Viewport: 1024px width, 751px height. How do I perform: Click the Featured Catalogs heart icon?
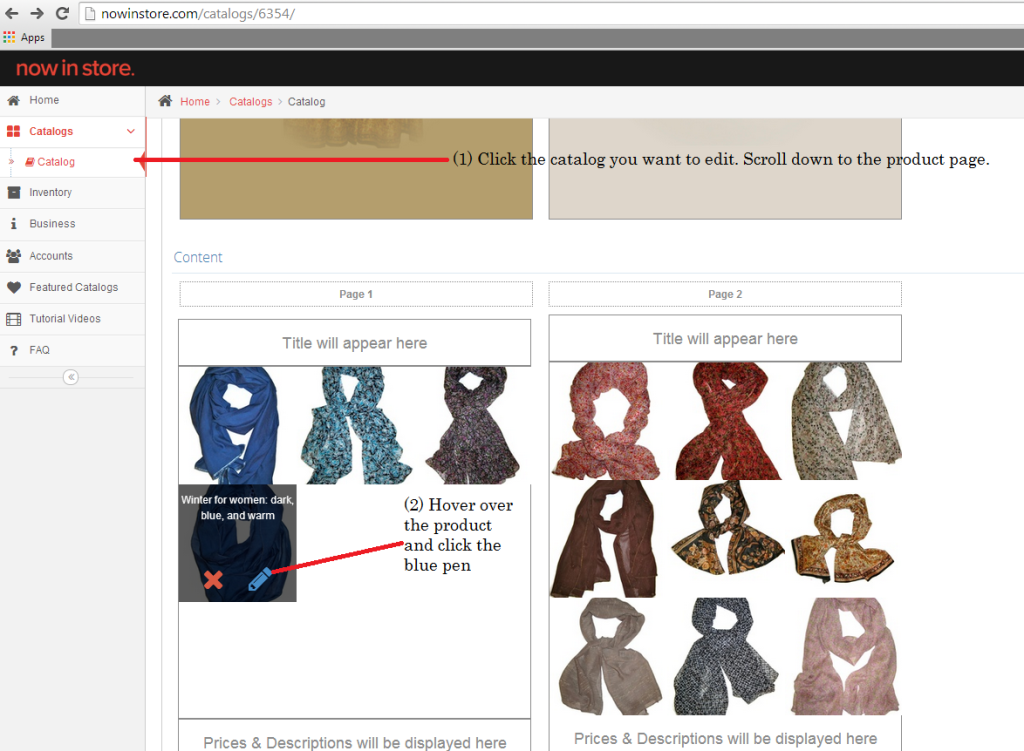point(13,287)
